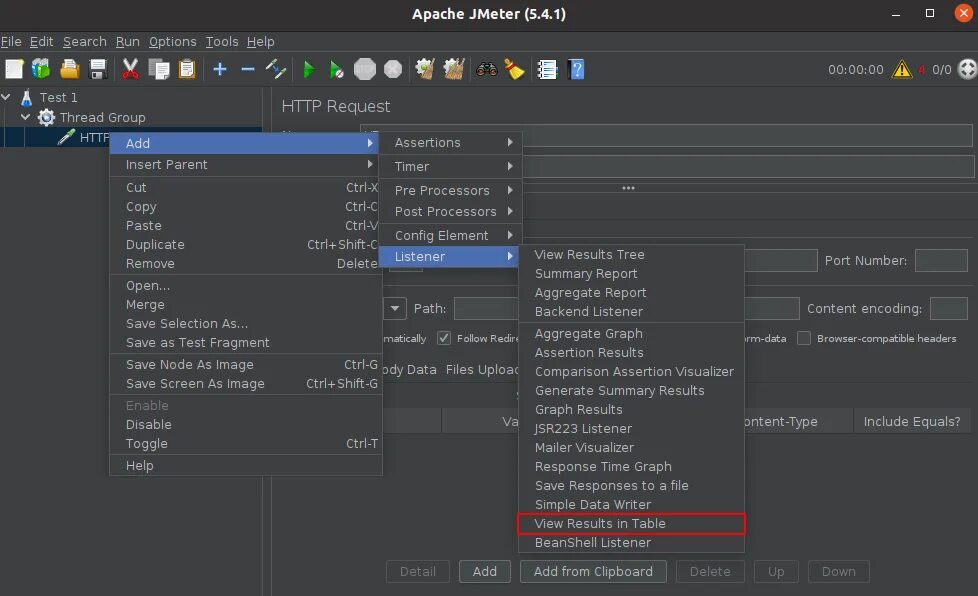Screen dimensions: 978x596
Task: Click the Clear broom icon
Action: [x=425, y=69]
